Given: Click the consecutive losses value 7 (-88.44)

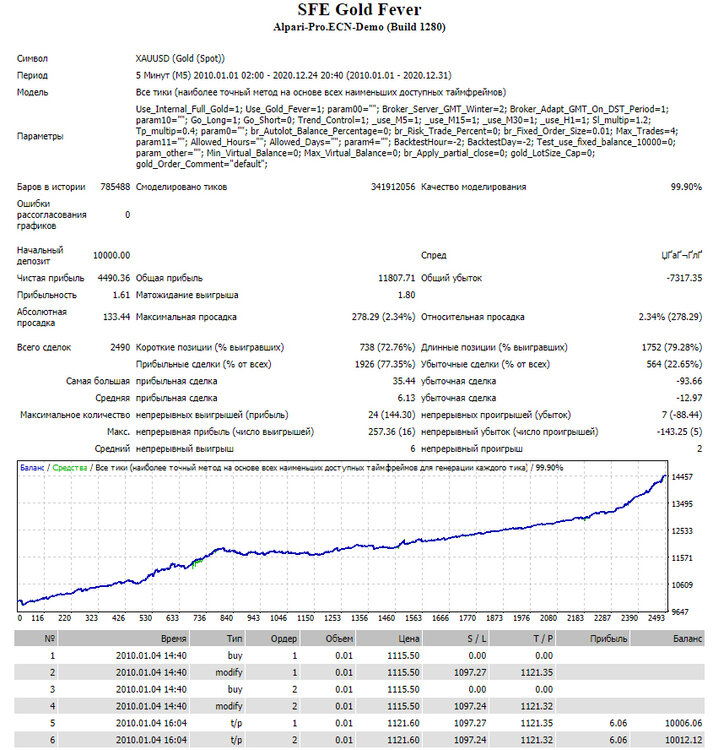Looking at the screenshot, I should 682,415.
